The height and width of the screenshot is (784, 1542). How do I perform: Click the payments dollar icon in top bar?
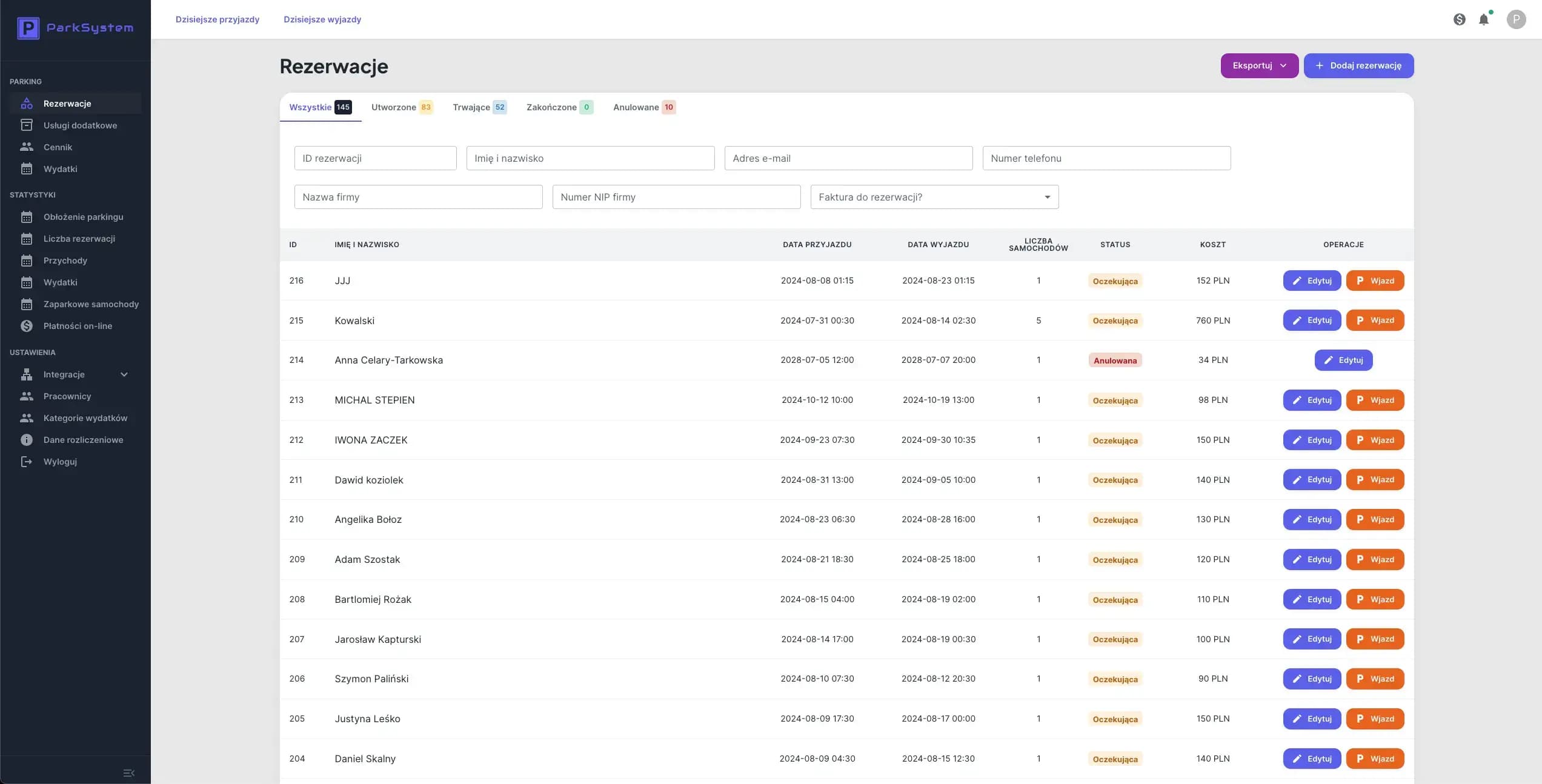coord(1460,19)
